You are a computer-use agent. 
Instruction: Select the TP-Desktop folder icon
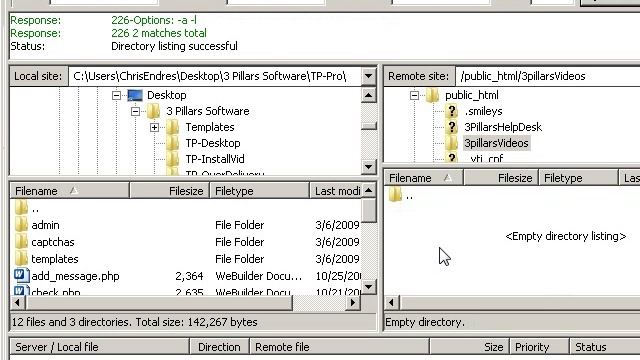coord(173,143)
